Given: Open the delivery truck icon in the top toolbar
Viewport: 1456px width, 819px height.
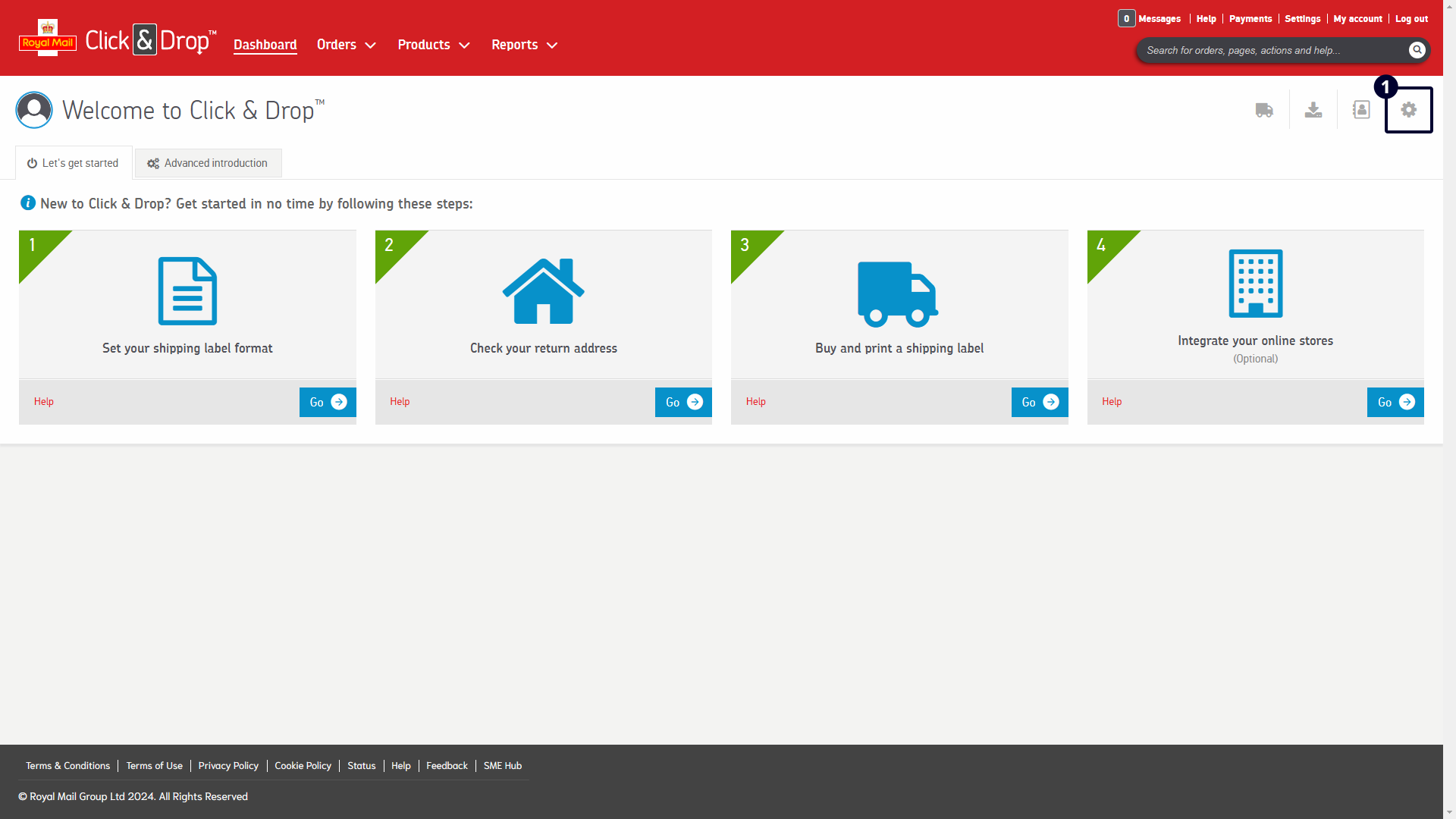Looking at the screenshot, I should [1264, 111].
